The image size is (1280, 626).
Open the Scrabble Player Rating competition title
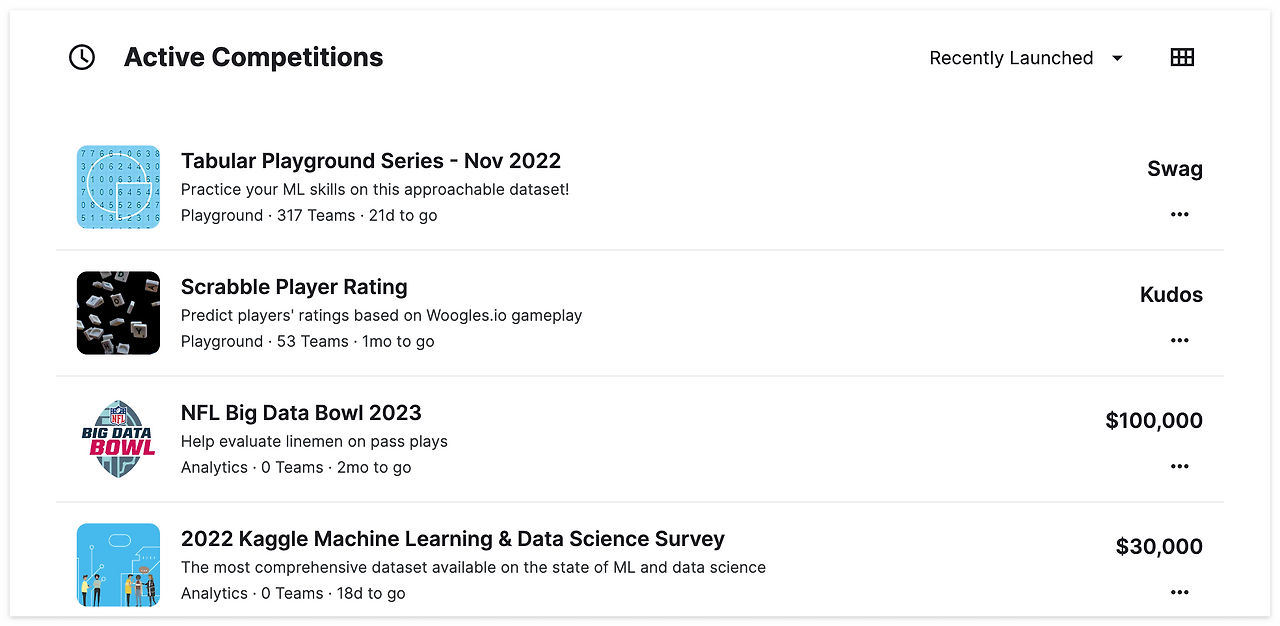pos(294,287)
